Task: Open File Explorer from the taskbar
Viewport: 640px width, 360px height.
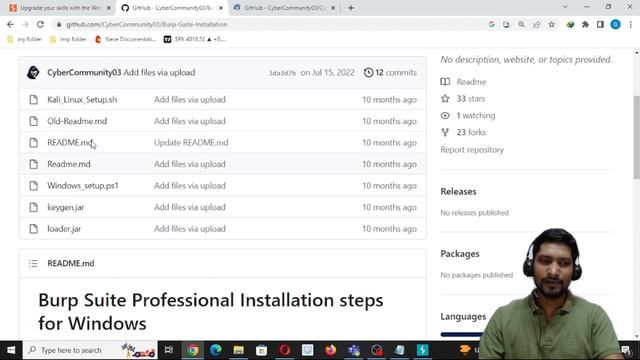Action: (x=238, y=350)
